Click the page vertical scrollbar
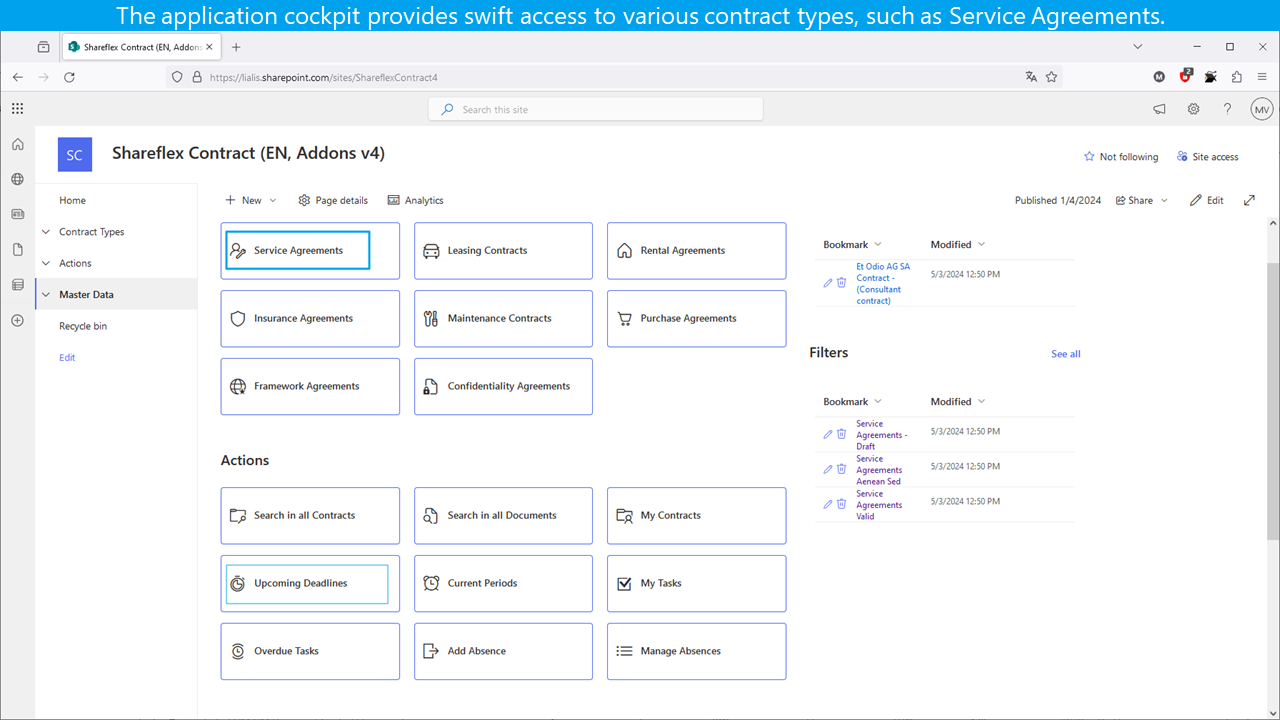This screenshot has width=1280, height=720. coord(1273,400)
